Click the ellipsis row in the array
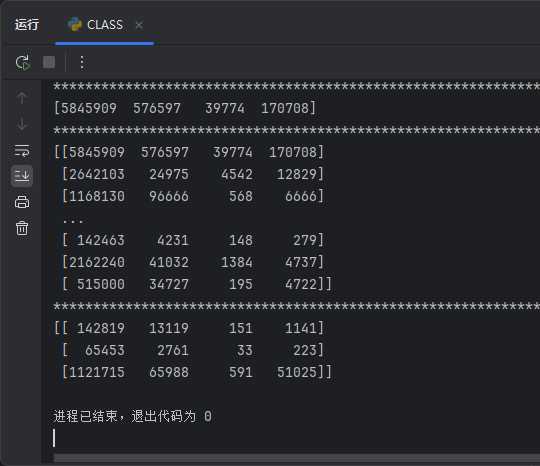 pyautogui.click(x=73, y=220)
